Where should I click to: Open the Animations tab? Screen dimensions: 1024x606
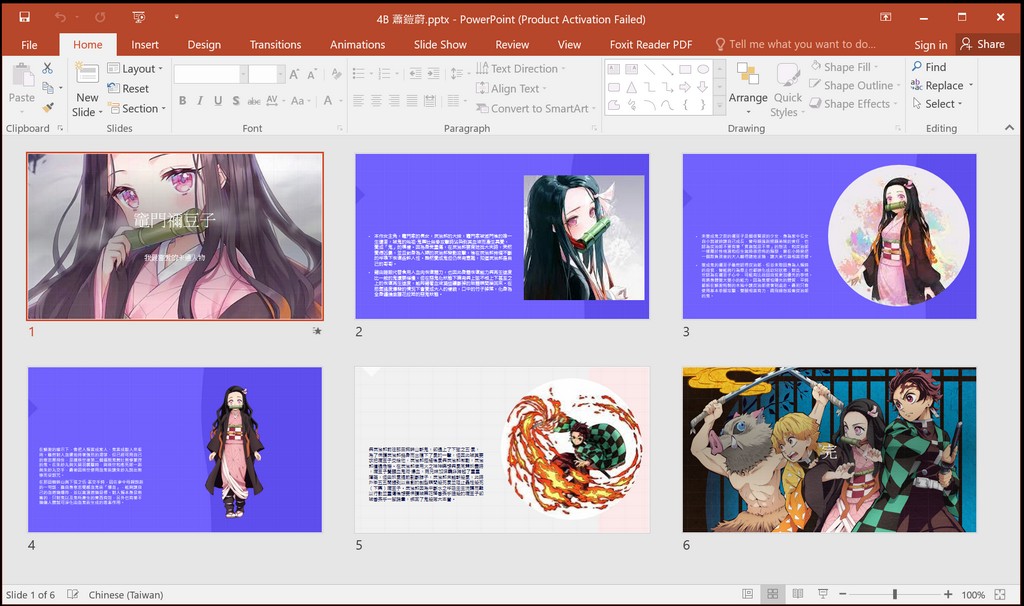[x=357, y=44]
